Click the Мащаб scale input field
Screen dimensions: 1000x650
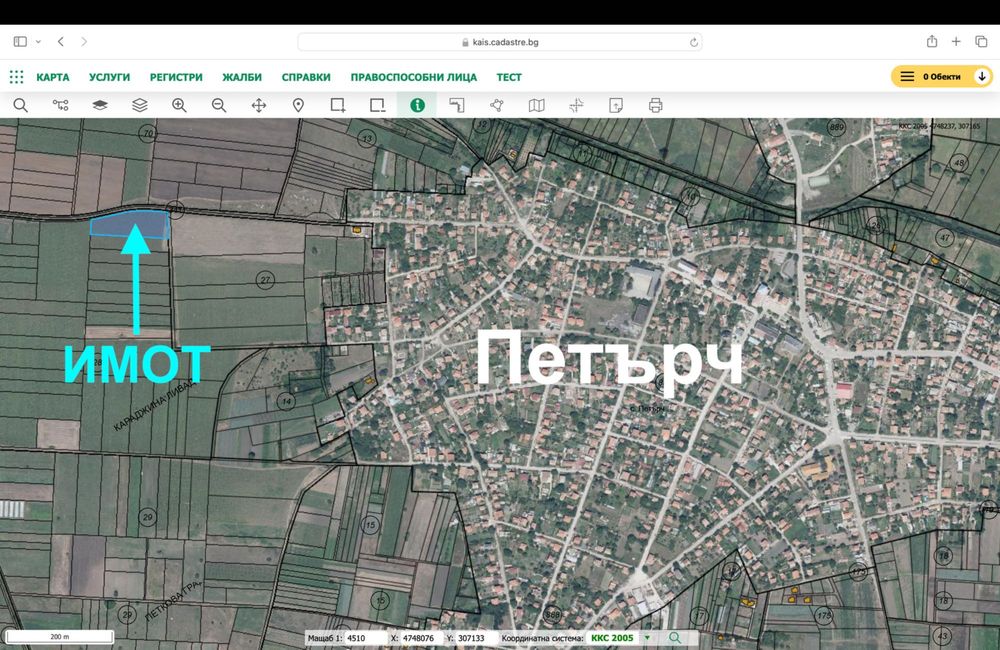tap(365, 638)
